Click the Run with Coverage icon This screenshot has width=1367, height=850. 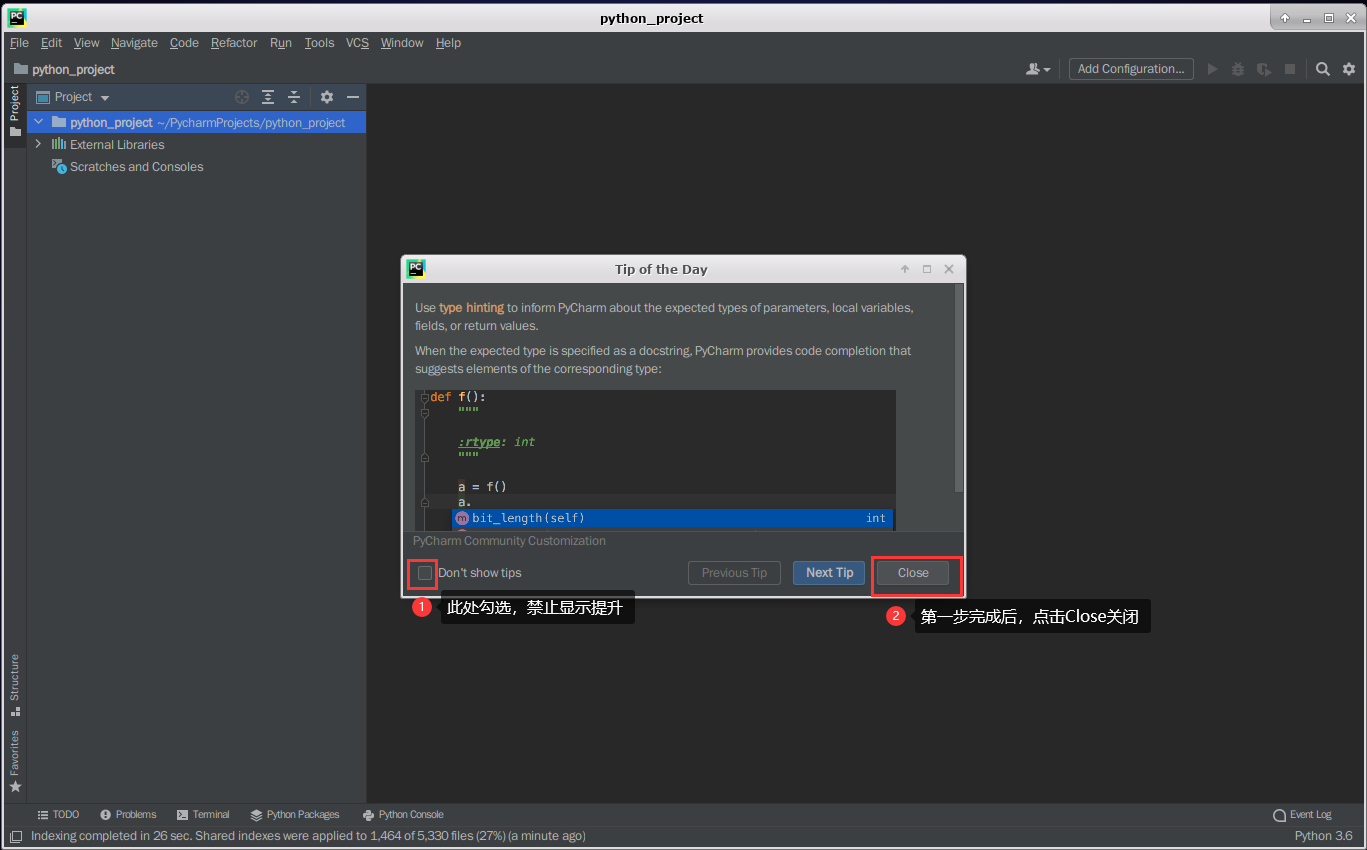(x=1264, y=69)
